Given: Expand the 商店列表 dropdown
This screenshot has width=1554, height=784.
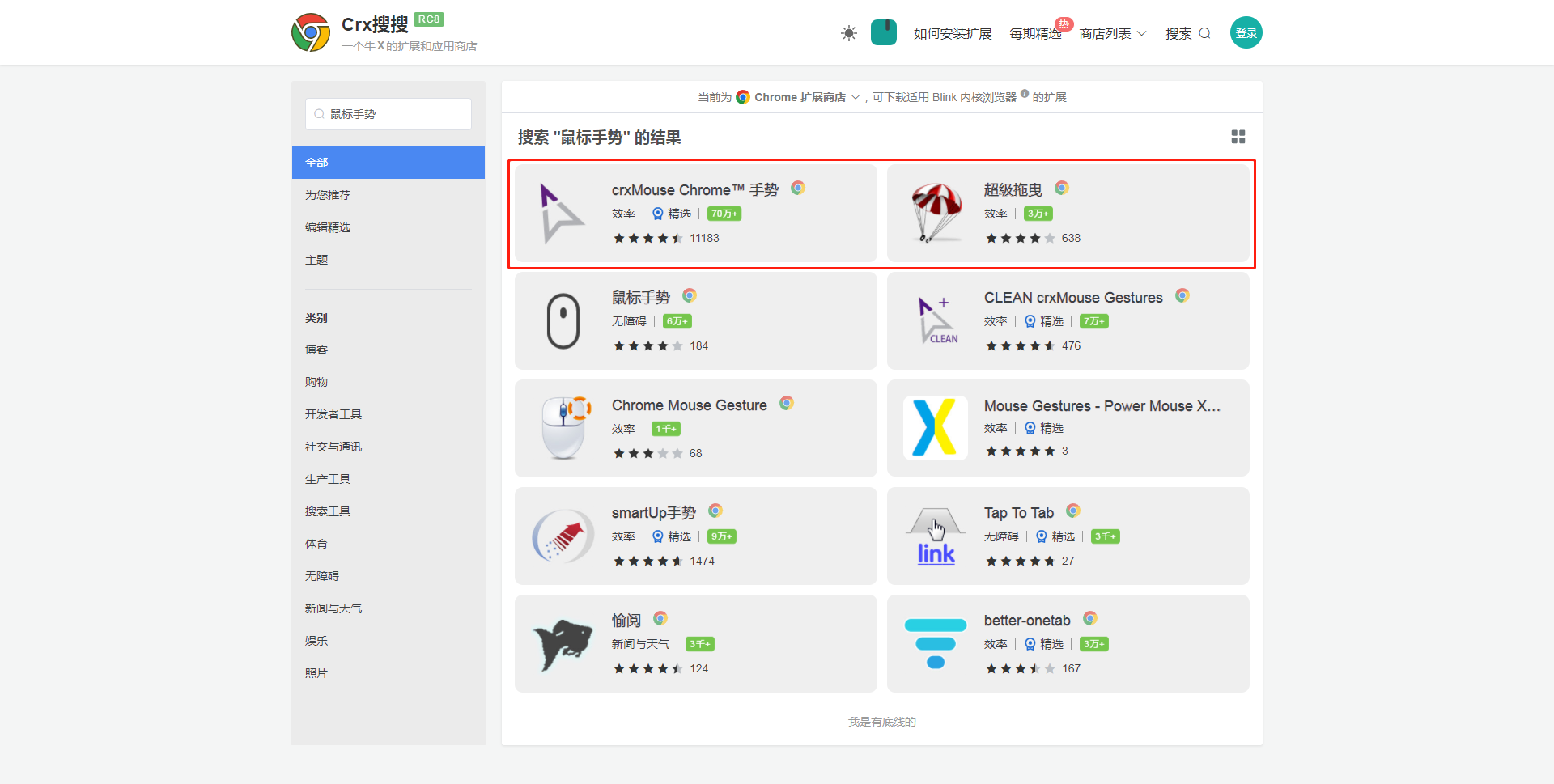Looking at the screenshot, I should (1113, 33).
